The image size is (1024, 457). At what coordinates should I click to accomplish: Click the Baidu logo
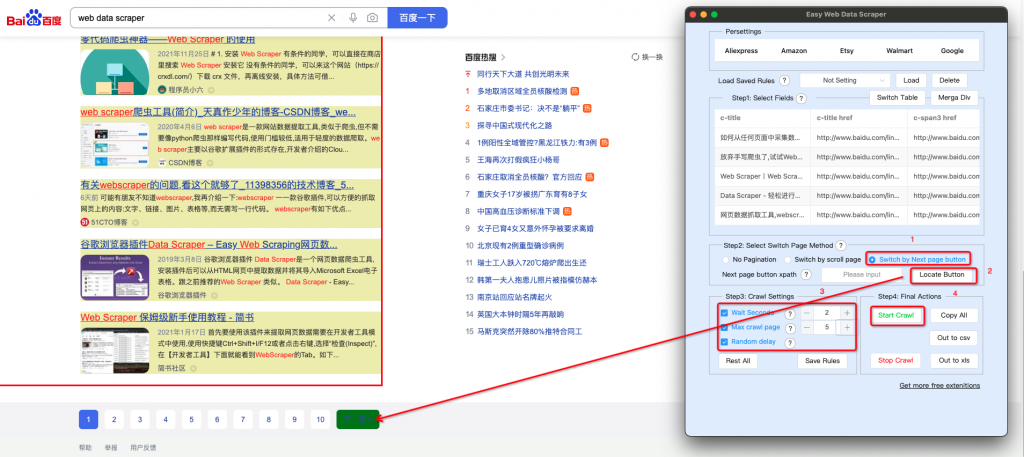pos(35,18)
